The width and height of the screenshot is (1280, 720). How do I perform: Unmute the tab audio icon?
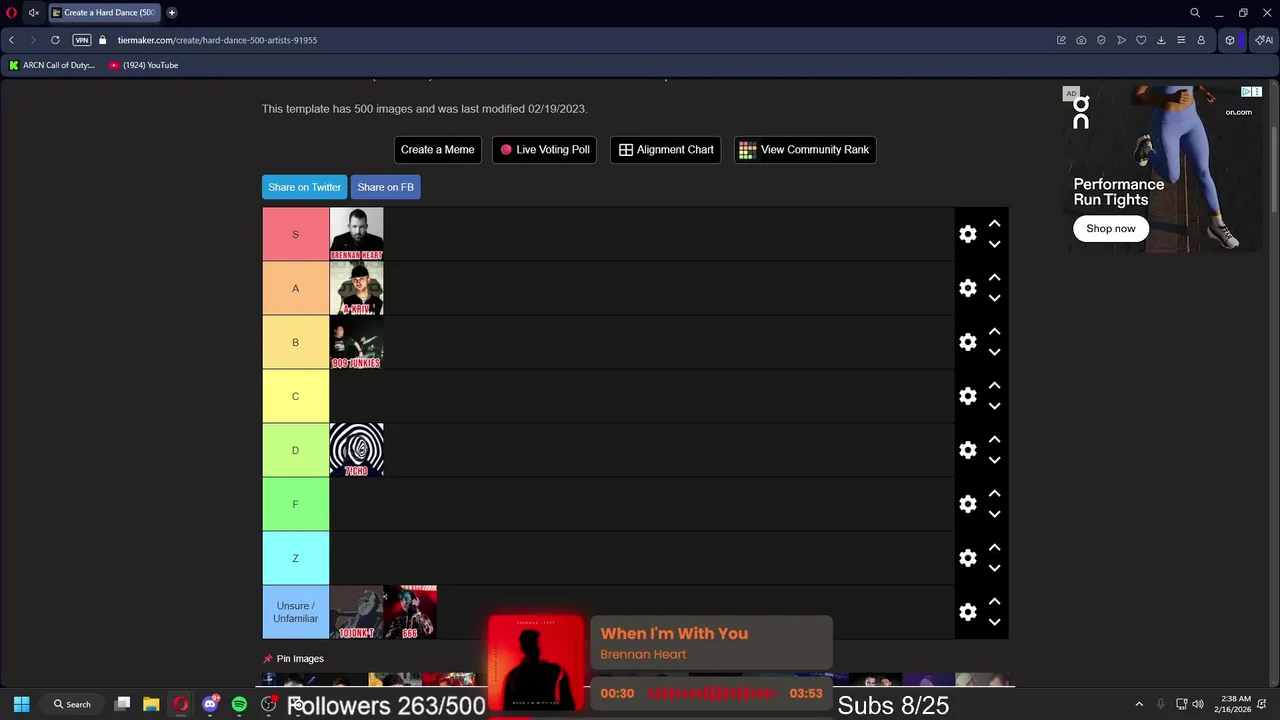pyautogui.click(x=33, y=13)
